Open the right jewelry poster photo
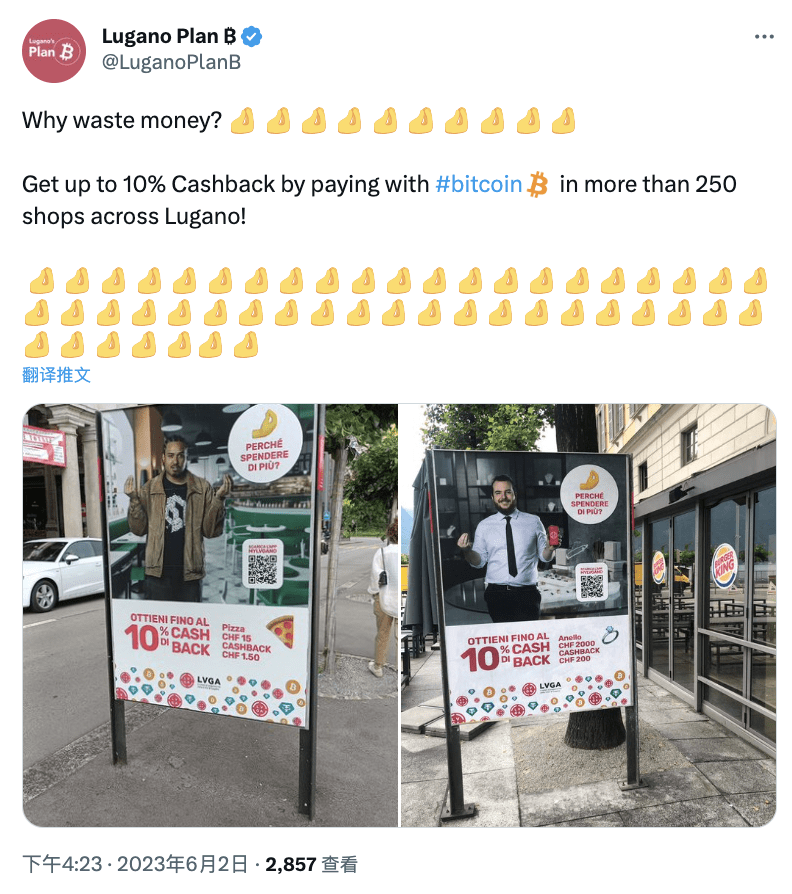The image size is (792, 894). coord(588,615)
